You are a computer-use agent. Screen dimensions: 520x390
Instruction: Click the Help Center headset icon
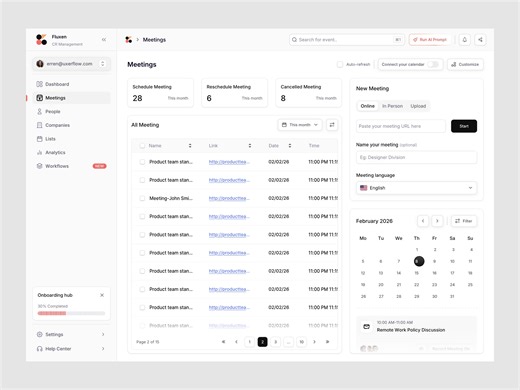[x=39, y=349]
